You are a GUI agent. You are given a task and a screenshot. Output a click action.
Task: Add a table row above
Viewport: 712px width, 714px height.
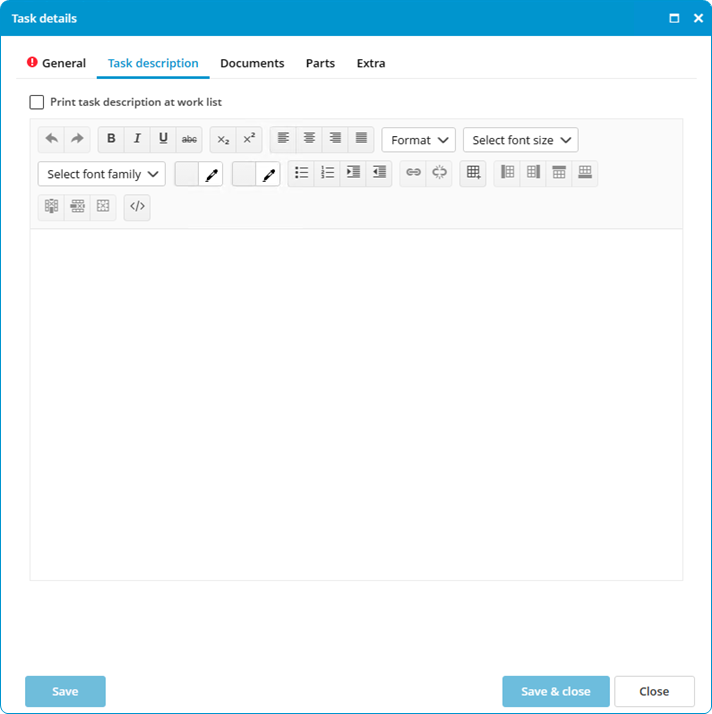tap(559, 173)
